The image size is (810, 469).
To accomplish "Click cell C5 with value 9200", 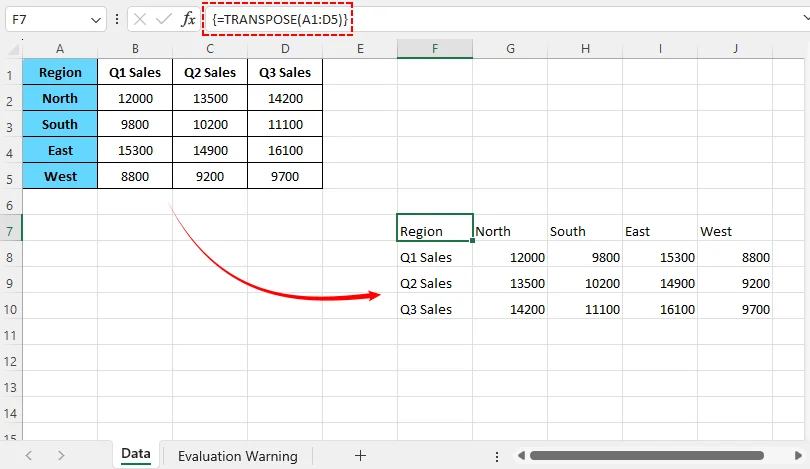I will (210, 176).
